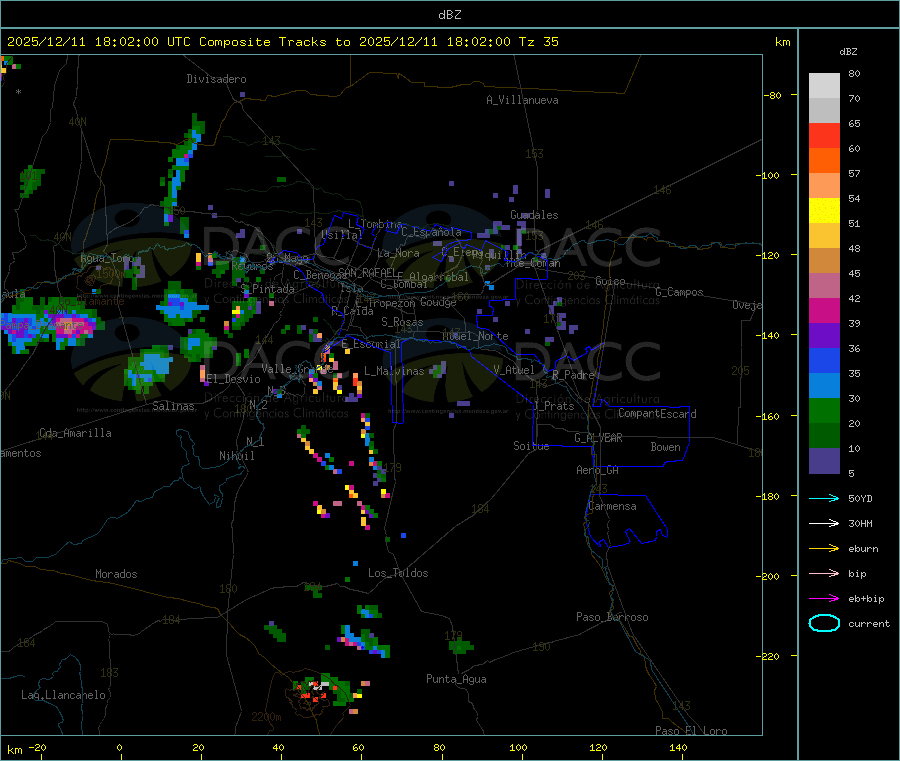Click the A_Villanueva map label
The height and width of the screenshot is (761, 900).
click(522, 100)
